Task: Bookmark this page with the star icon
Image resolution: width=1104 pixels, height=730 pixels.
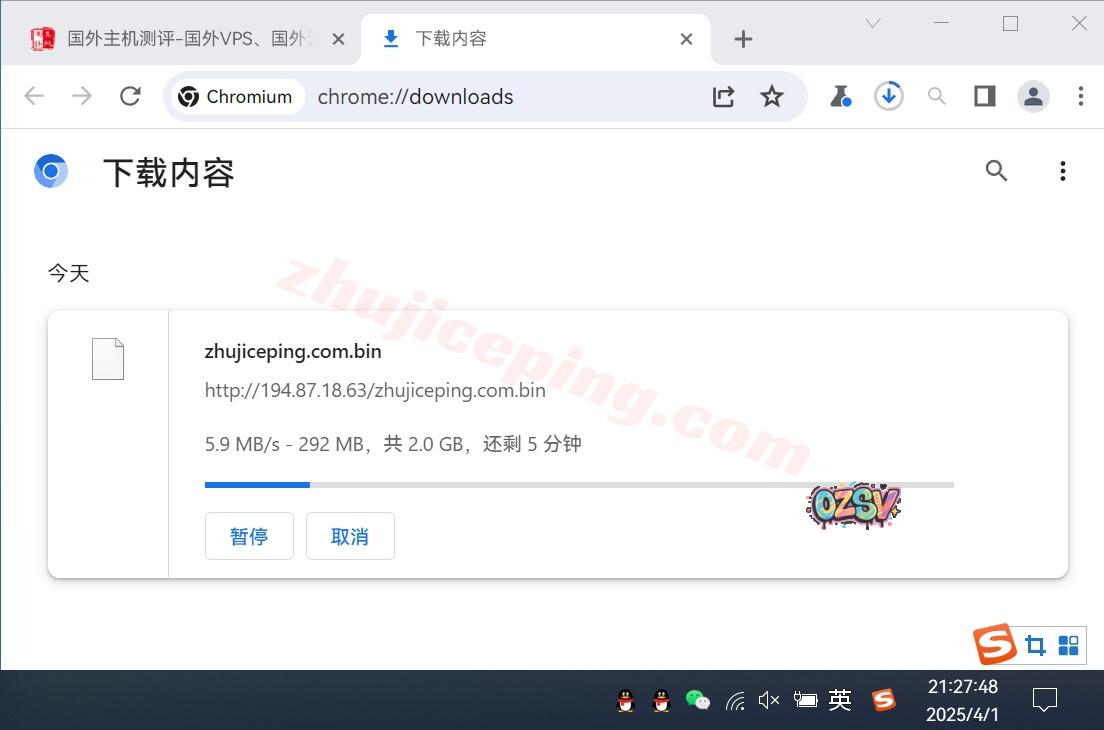Action: click(x=771, y=96)
